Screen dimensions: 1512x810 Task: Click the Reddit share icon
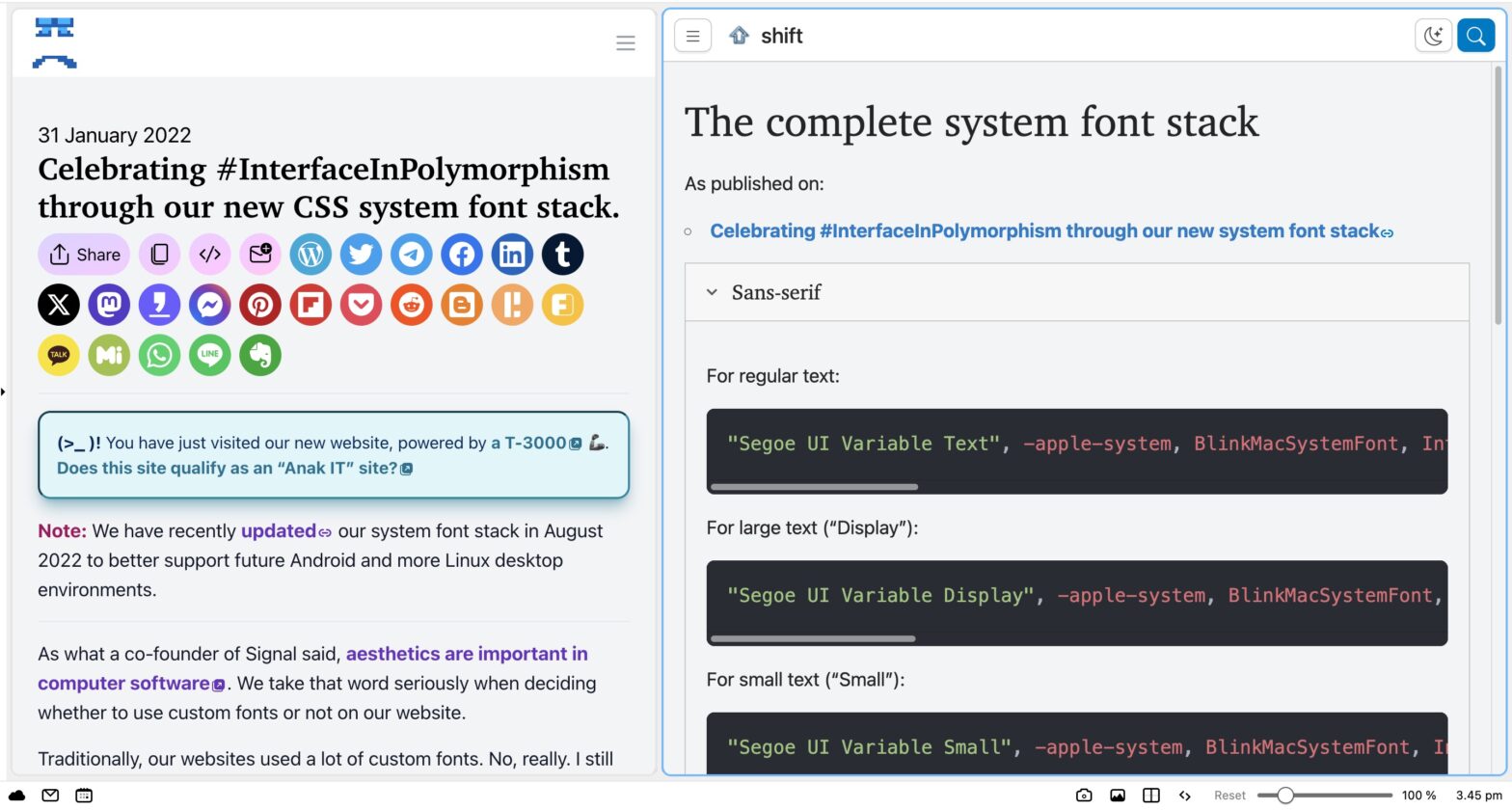pos(411,305)
